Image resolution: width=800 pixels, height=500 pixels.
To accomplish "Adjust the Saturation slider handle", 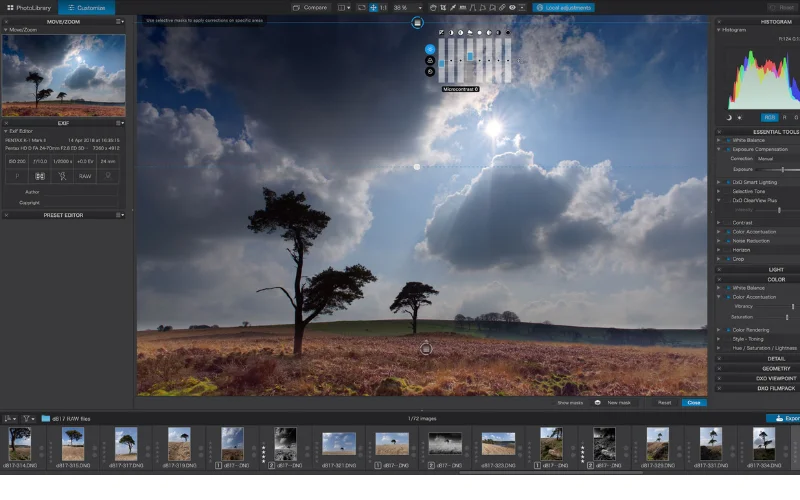I will 787,317.
